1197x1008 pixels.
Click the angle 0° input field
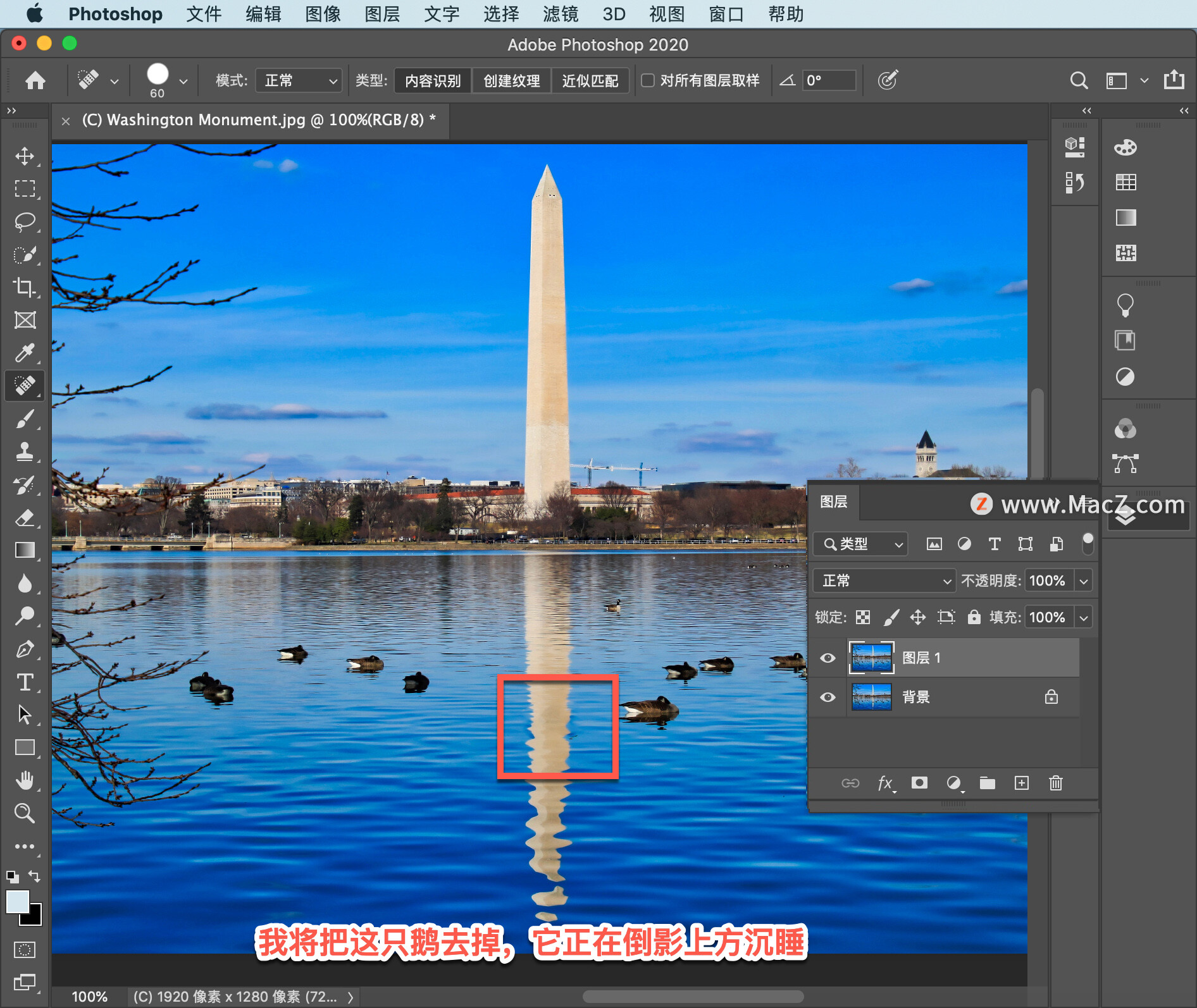point(829,80)
